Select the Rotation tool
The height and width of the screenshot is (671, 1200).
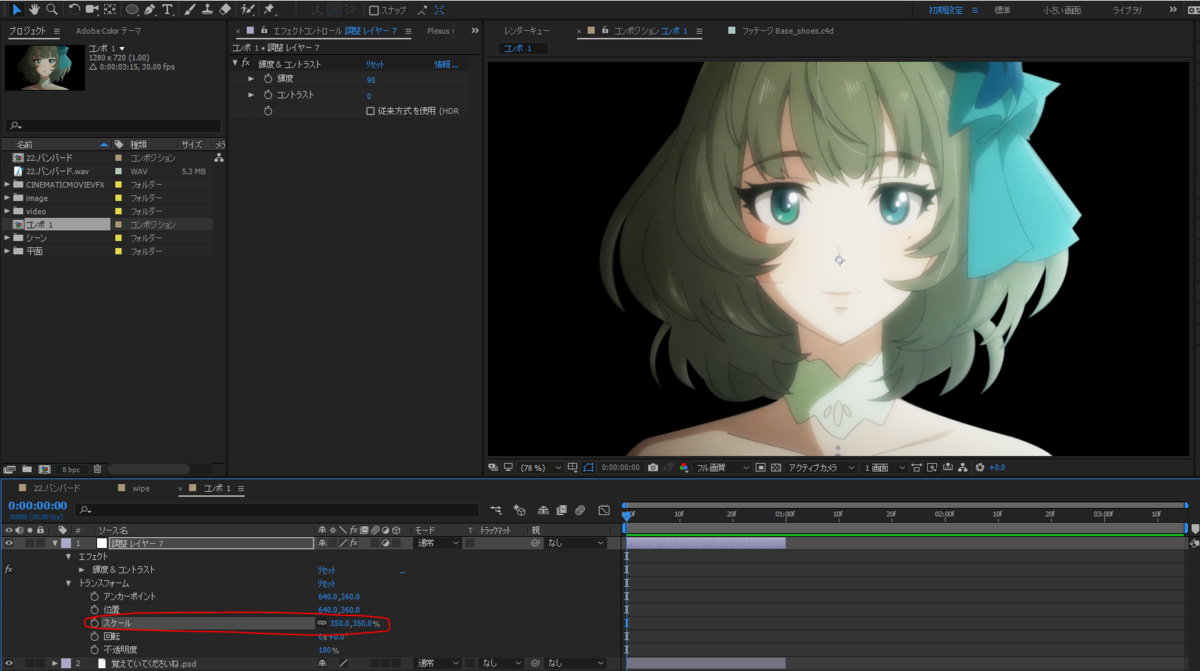[x=75, y=10]
